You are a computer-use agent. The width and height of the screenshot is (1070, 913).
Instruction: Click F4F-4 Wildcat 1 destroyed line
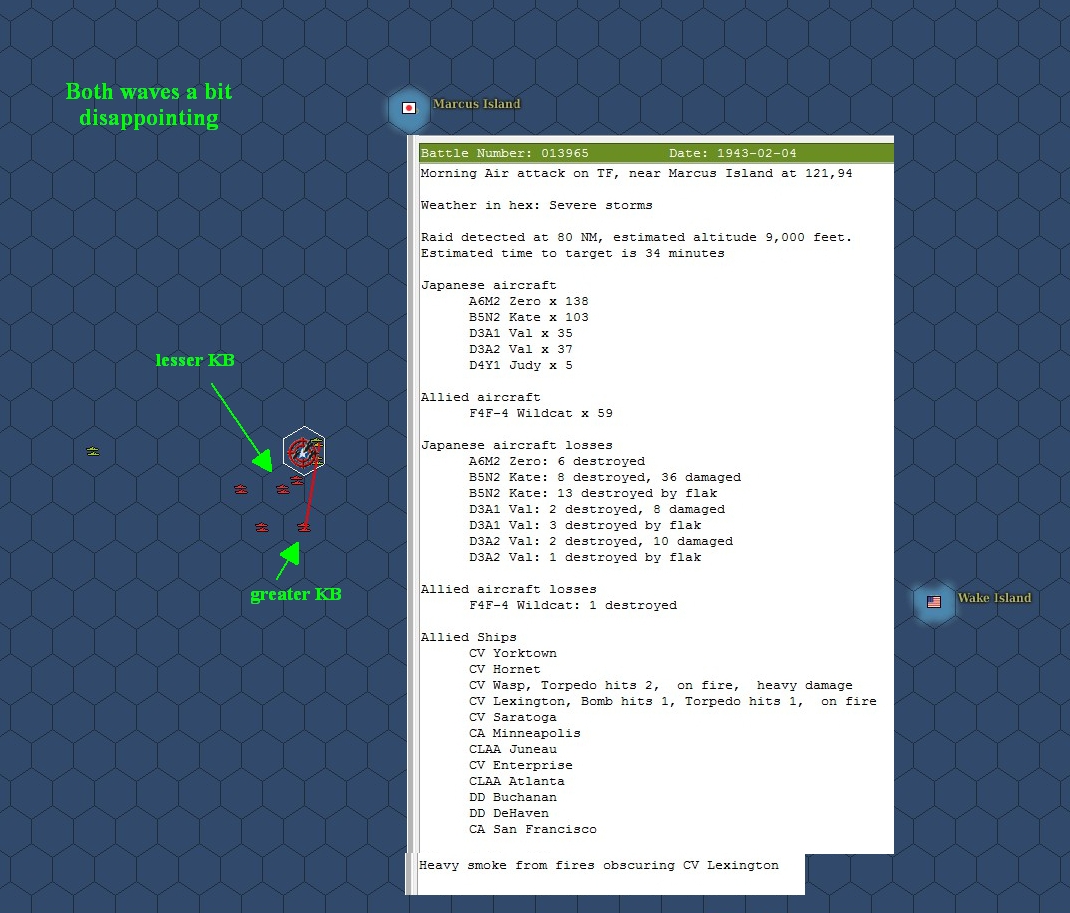[x=573, y=605]
